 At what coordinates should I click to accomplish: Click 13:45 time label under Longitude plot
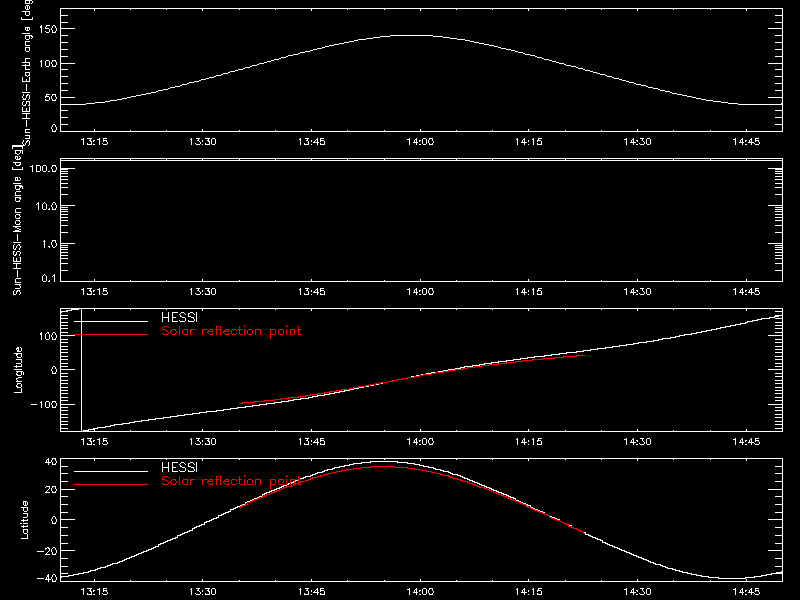[311, 442]
